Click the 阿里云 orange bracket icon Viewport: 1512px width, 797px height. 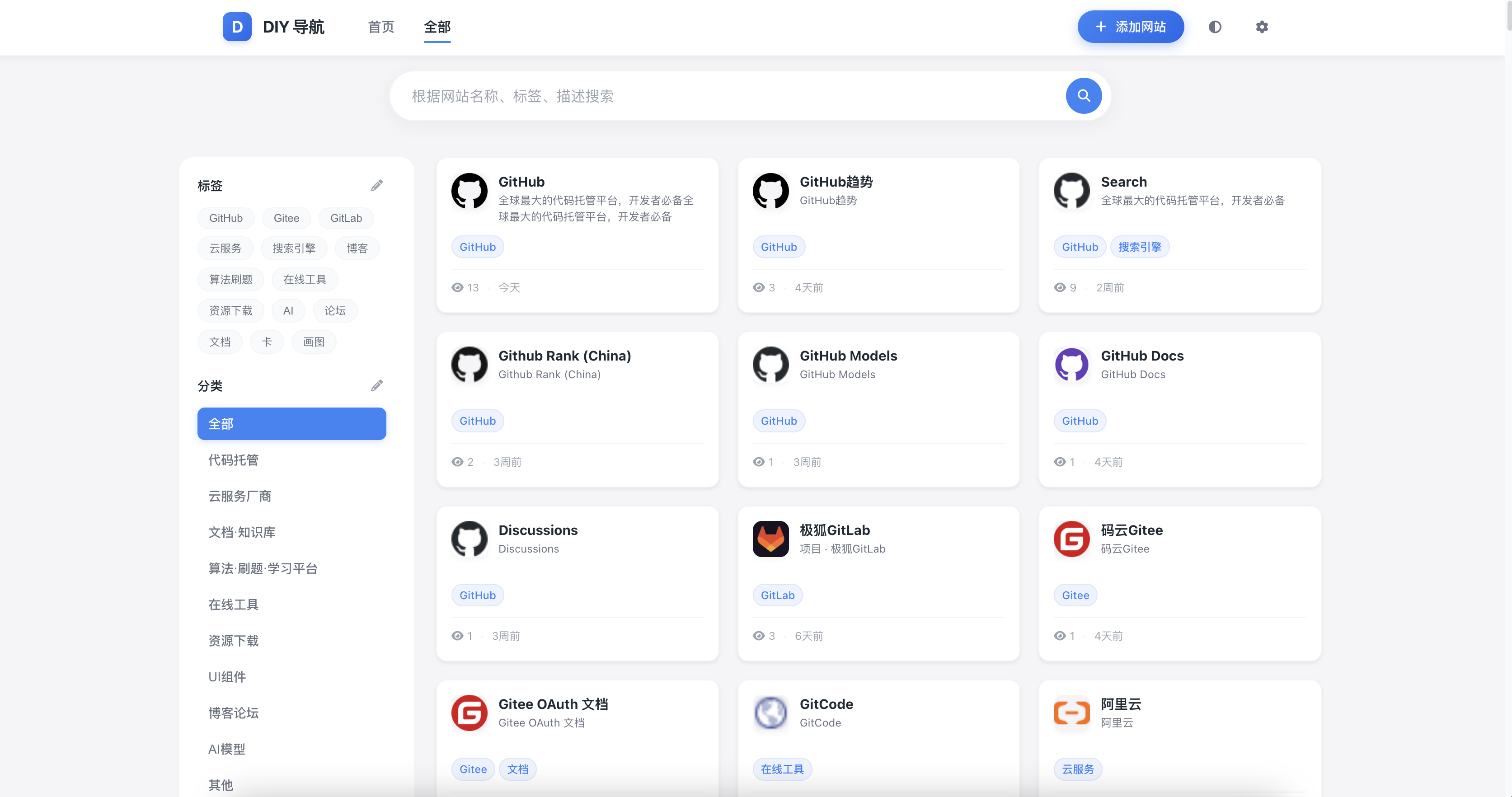[1071, 713]
